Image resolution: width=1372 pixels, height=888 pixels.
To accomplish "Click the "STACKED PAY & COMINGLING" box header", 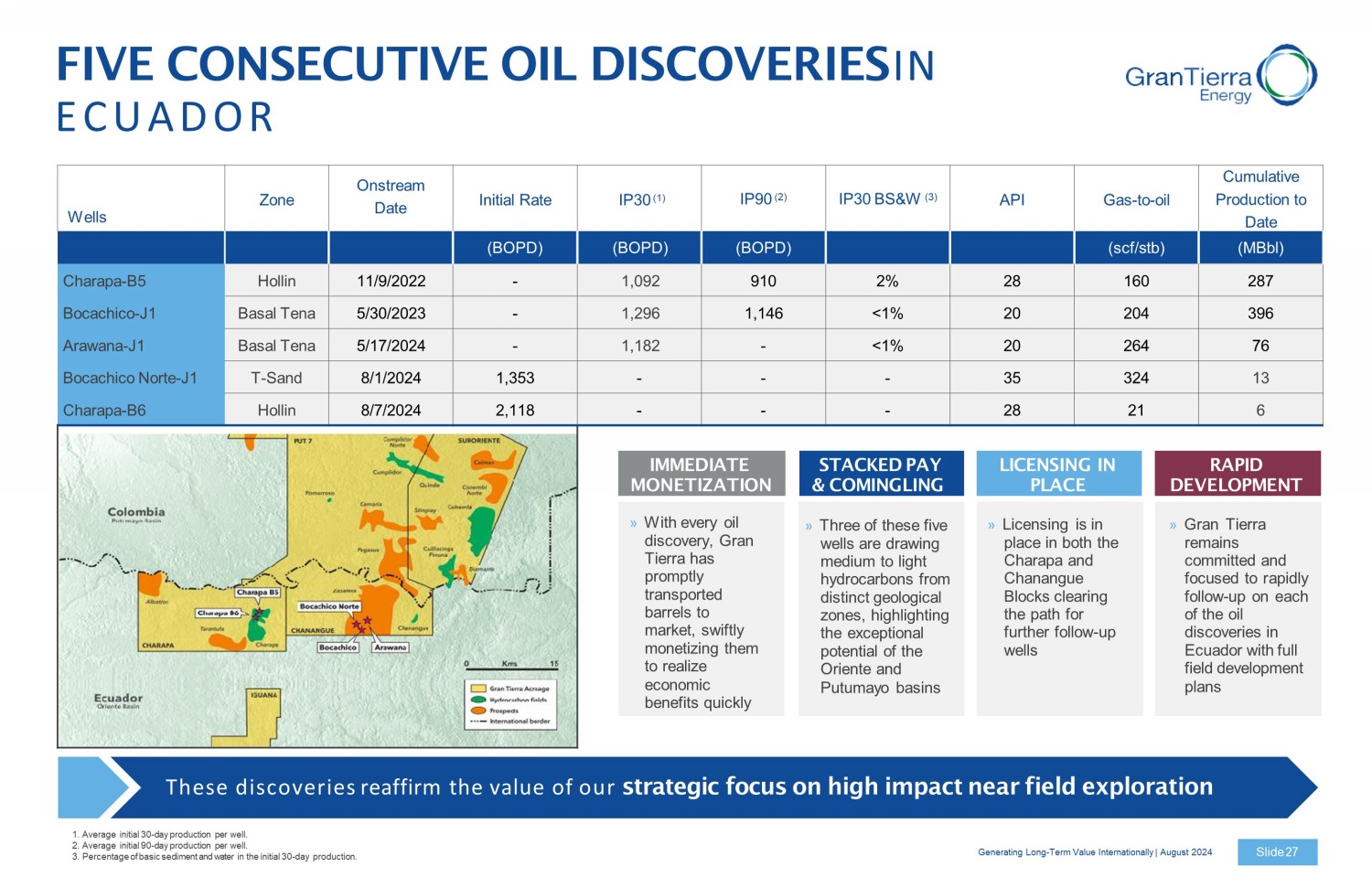I will point(881,474).
